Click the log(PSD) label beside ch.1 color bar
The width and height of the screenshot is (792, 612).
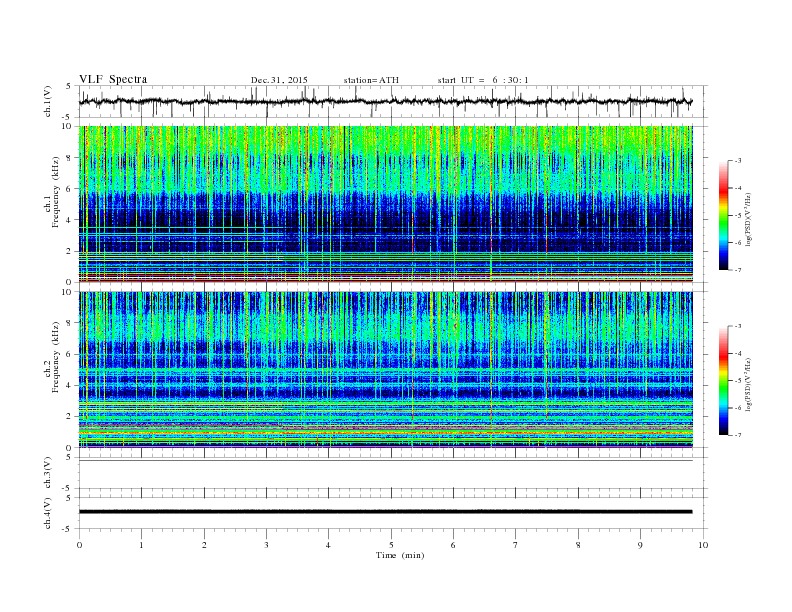click(x=748, y=219)
